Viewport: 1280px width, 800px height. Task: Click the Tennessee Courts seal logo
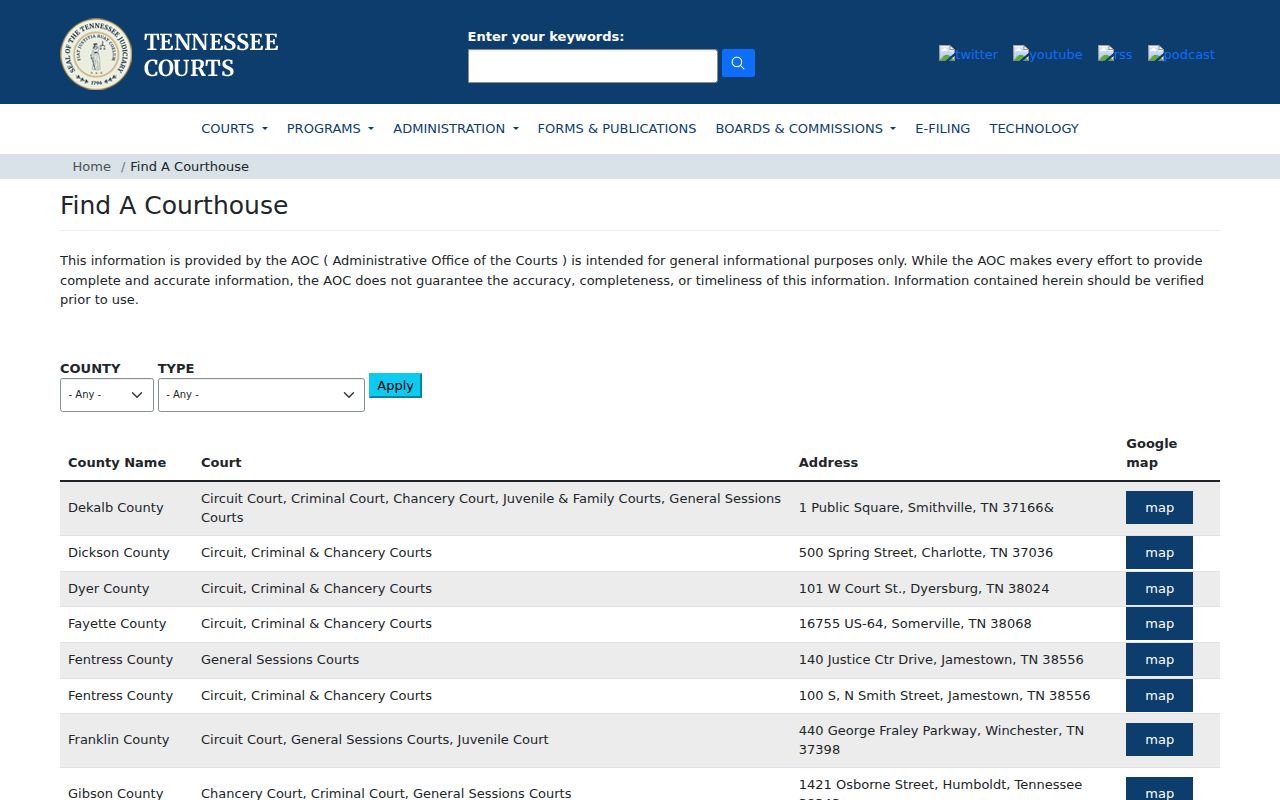coord(96,54)
